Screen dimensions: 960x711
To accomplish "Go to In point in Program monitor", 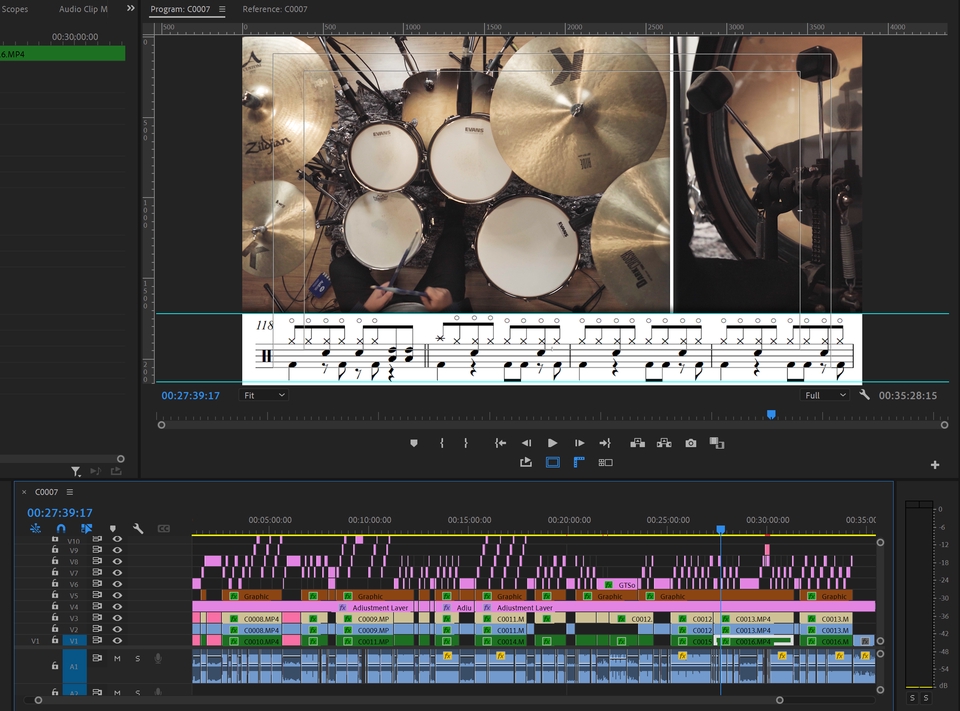I will [x=500, y=443].
